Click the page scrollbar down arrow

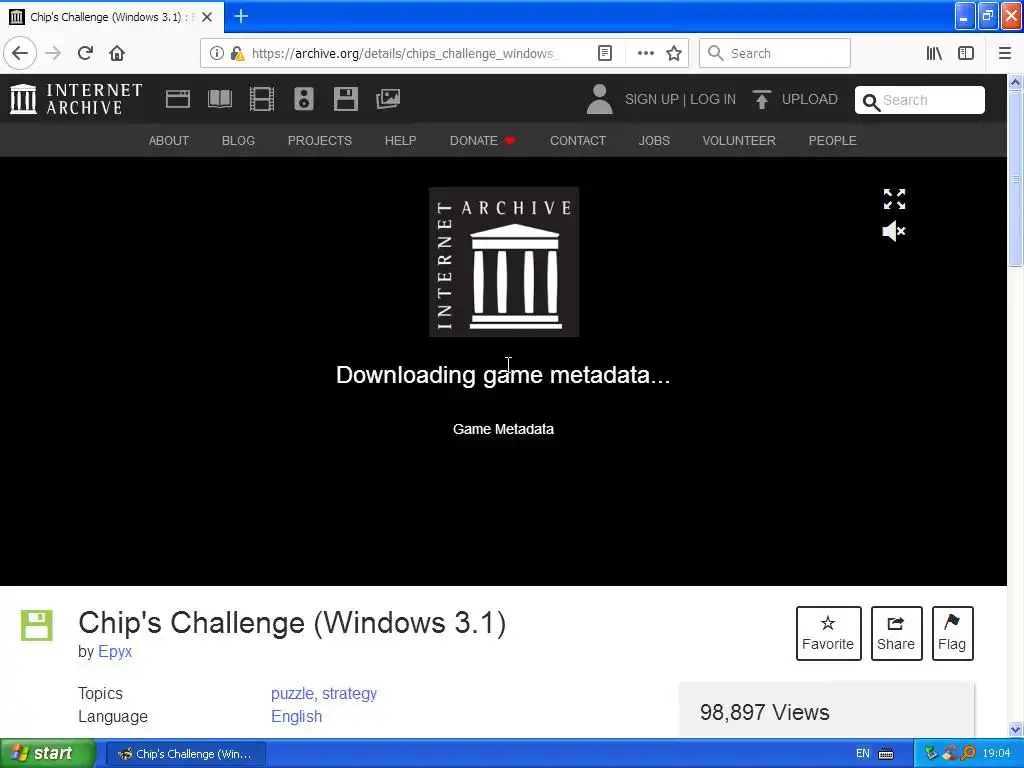point(1015,729)
